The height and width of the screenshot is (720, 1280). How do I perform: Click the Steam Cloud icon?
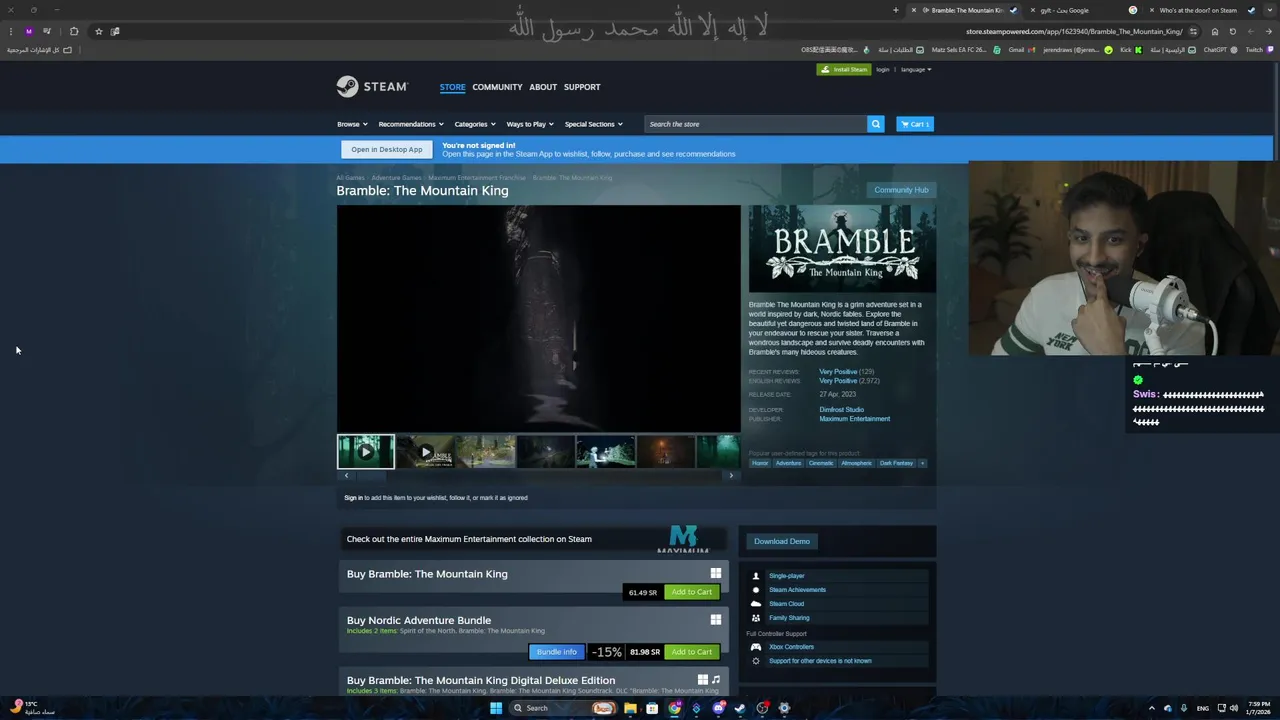click(756, 604)
